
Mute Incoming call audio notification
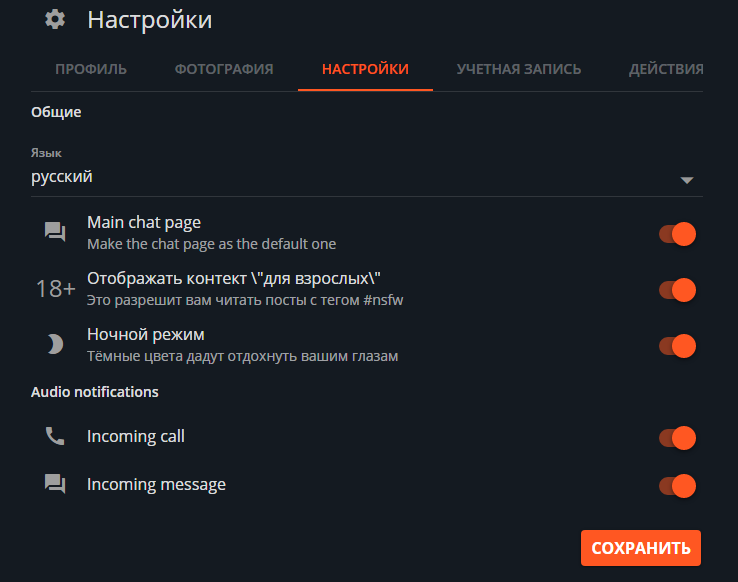677,438
